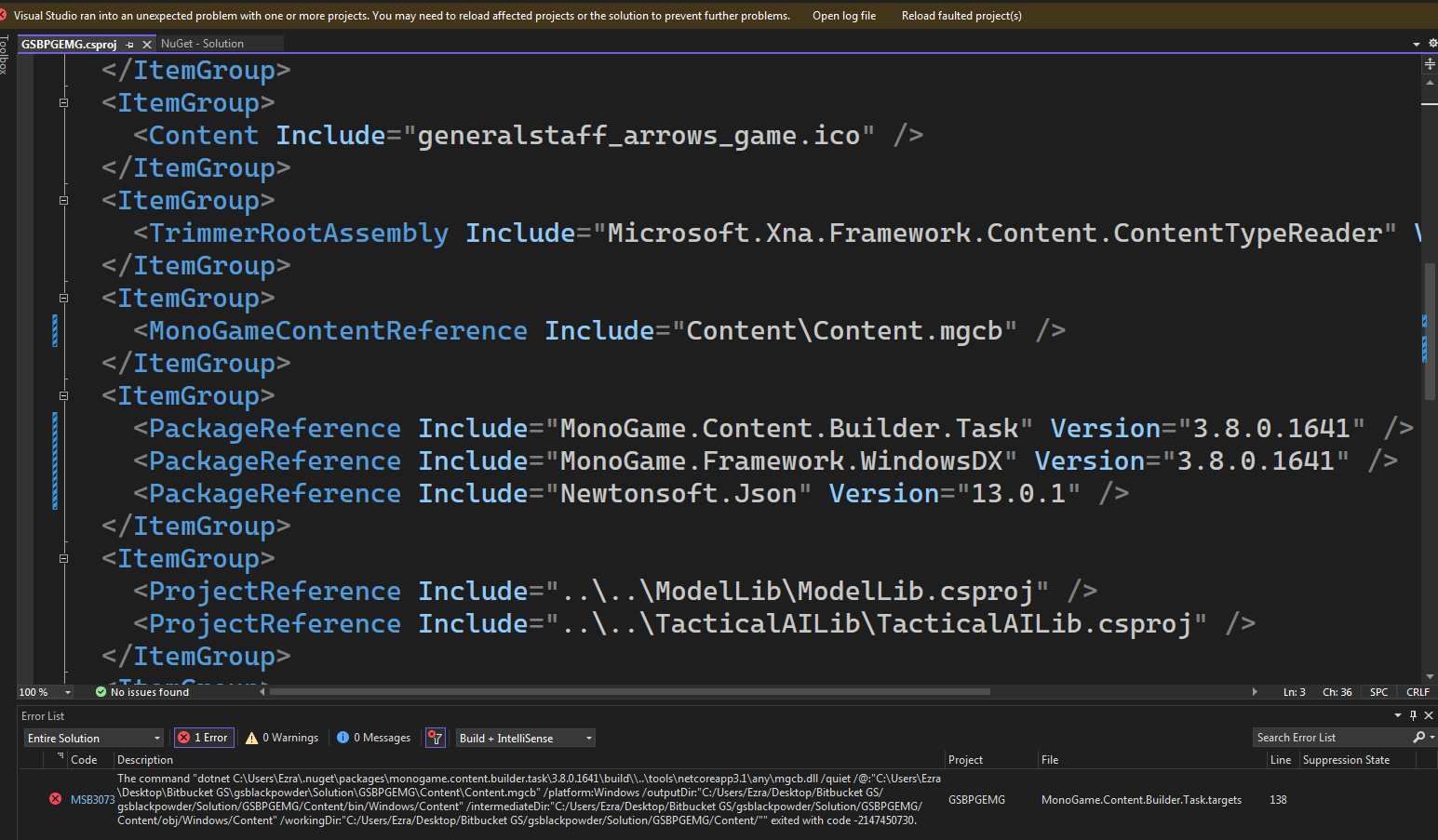The height and width of the screenshot is (840, 1438).
Task: Sort Error List by Project column
Action: 990,760
